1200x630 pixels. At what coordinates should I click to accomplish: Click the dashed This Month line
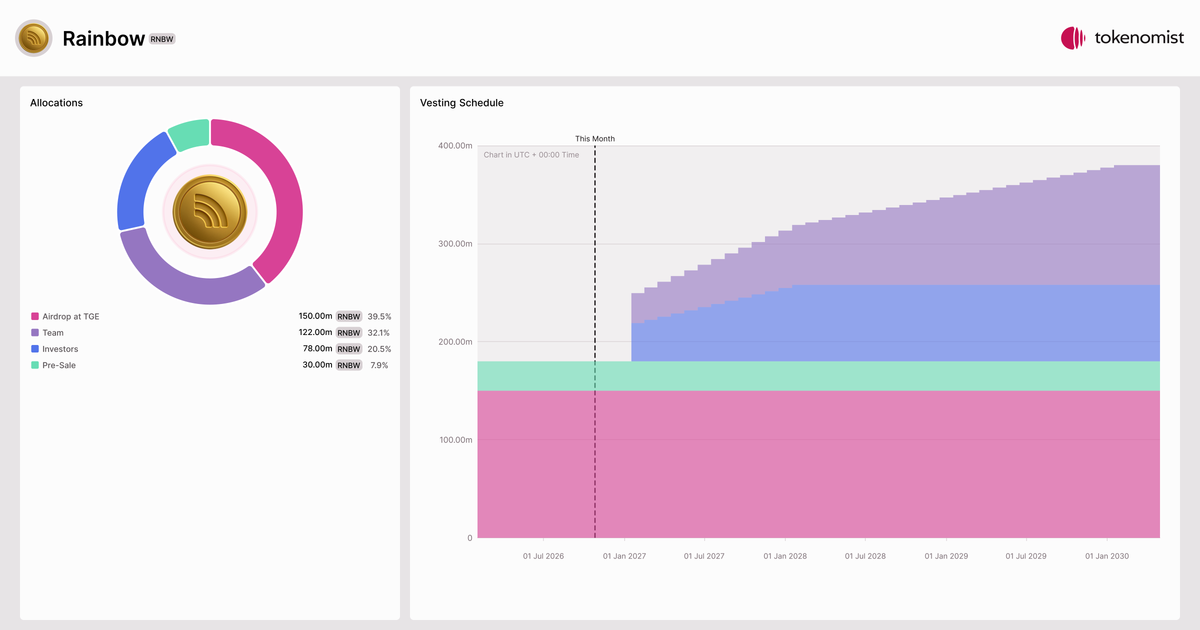595,342
